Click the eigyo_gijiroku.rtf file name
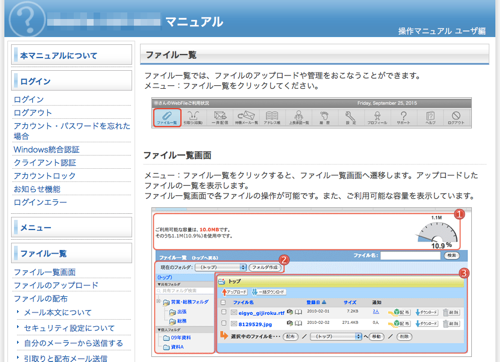Screen dimensions: 500x362 pos(261,313)
